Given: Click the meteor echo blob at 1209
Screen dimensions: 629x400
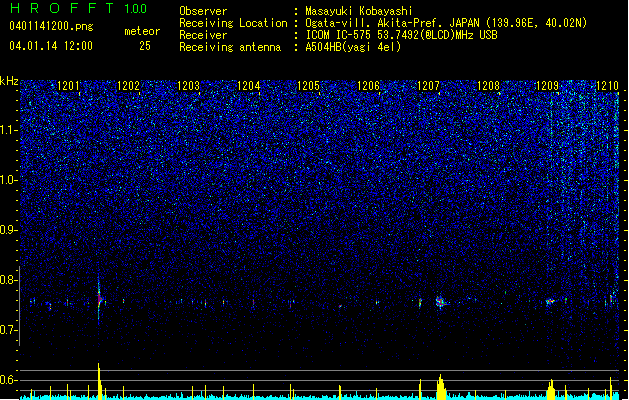Looking at the screenshot, I should [550, 301].
